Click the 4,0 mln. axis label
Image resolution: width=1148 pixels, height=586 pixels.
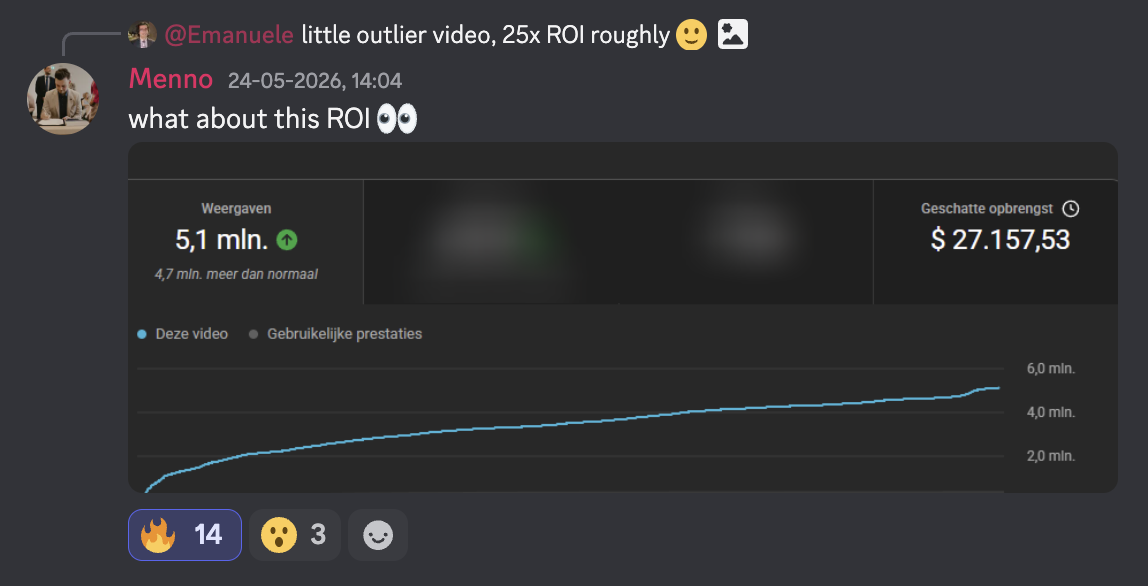pyautogui.click(x=1051, y=412)
